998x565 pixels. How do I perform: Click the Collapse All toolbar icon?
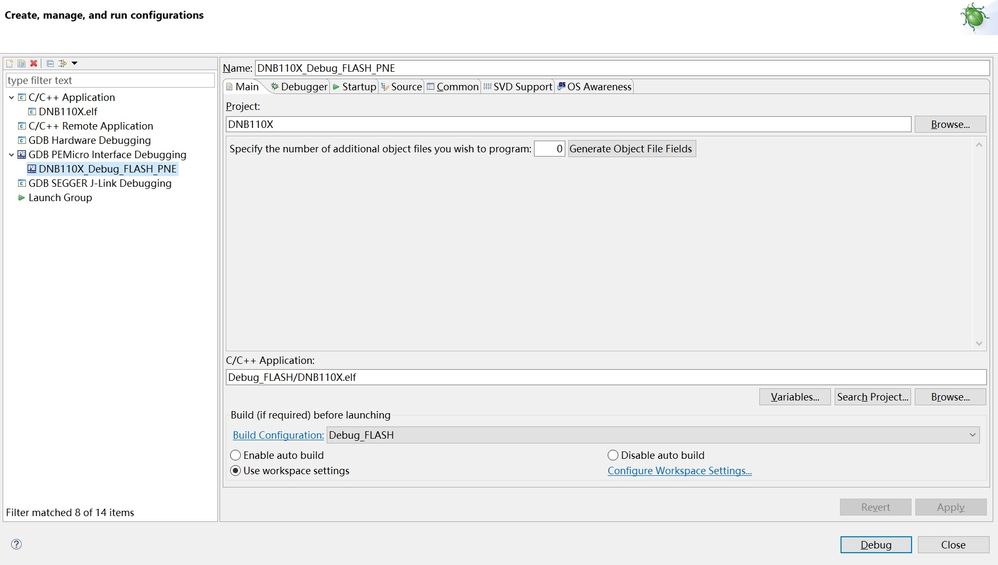50,64
